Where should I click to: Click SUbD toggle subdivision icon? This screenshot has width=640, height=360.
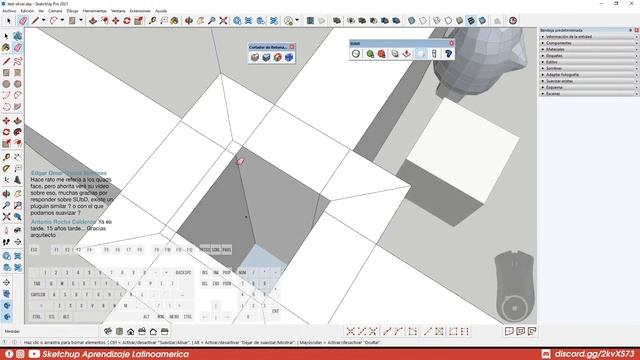pyautogui.click(x=356, y=54)
